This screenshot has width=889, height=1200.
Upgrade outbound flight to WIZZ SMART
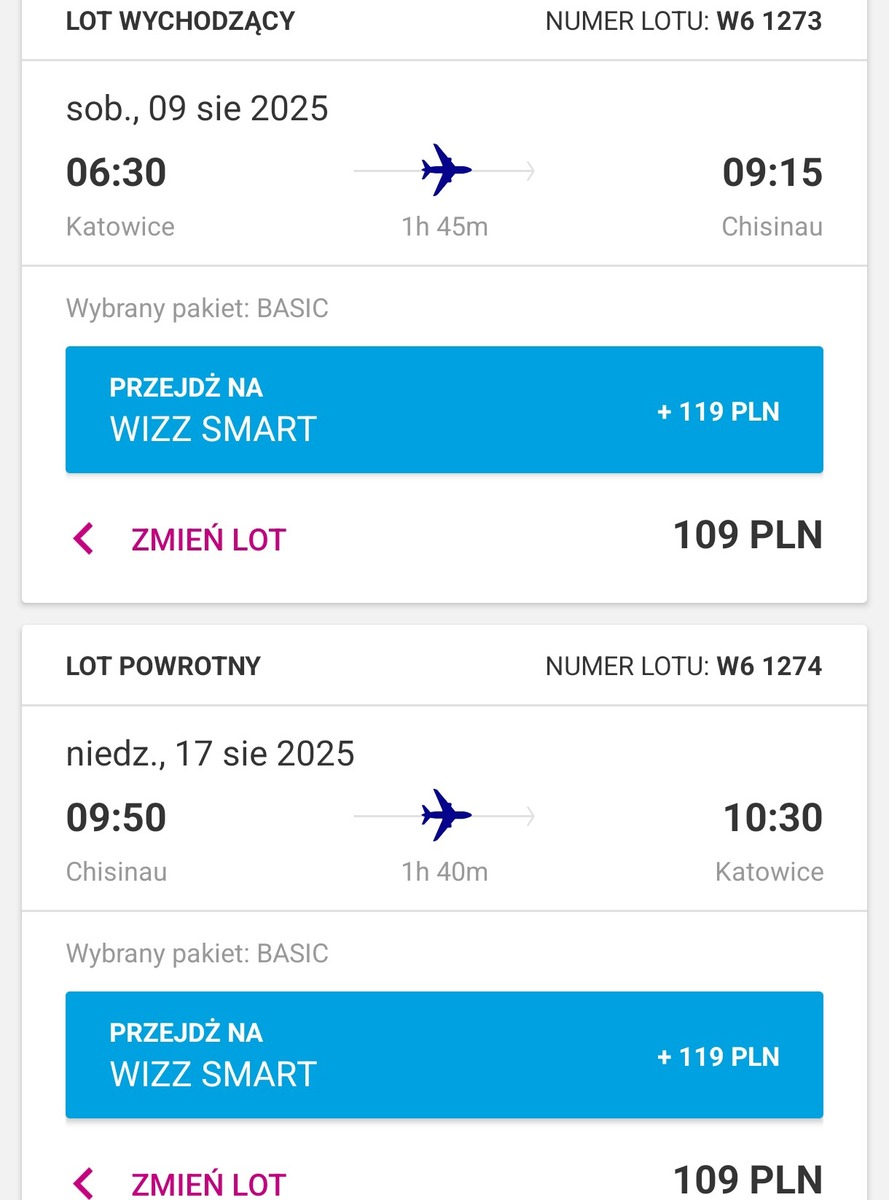pos(444,409)
